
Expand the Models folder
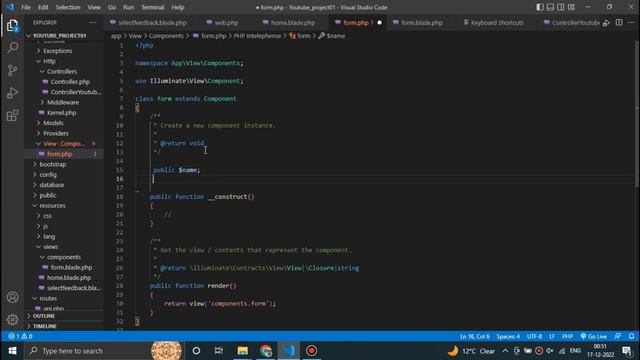coord(53,123)
